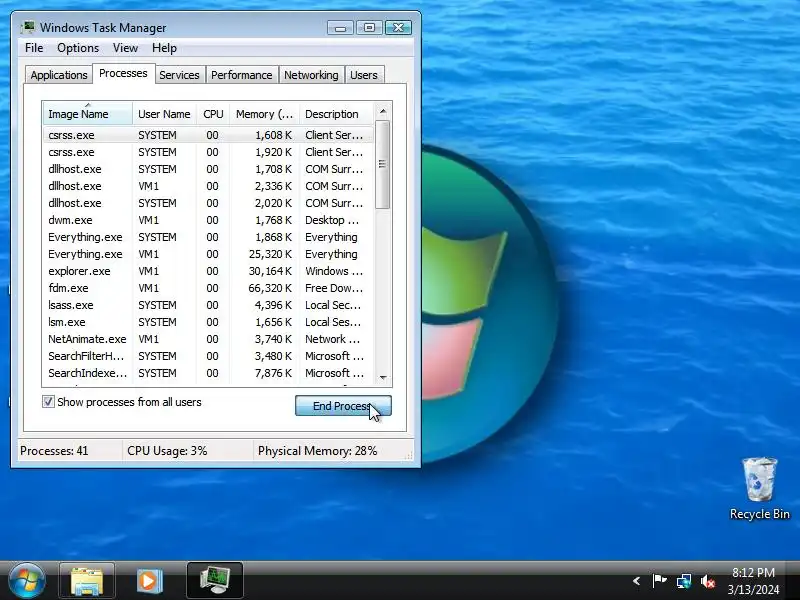Click the Task Manager title bar icon
This screenshot has height=600, width=800.
(28, 27)
